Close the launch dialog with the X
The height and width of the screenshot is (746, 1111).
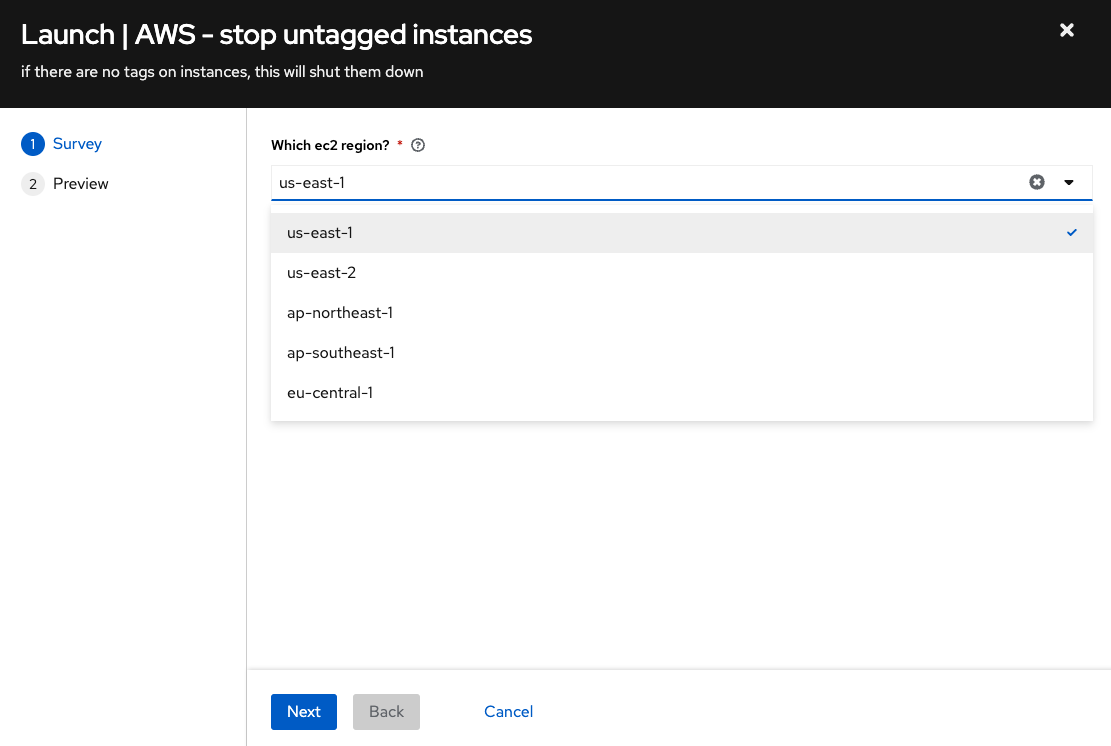1066,30
